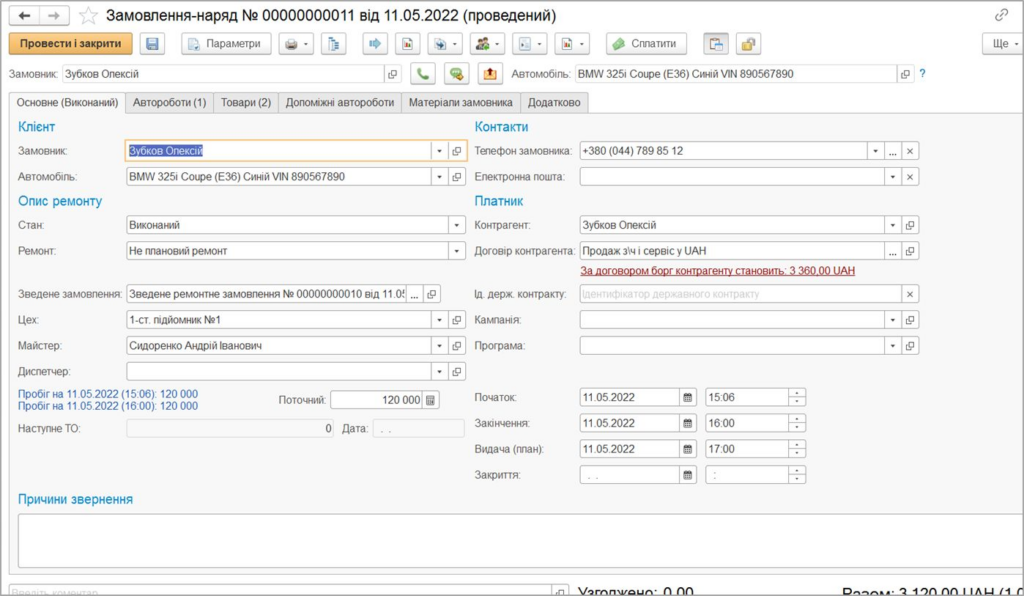Open the car card from header Автомобіль field
Image resolution: width=1024 pixels, height=596 pixels.
905,74
